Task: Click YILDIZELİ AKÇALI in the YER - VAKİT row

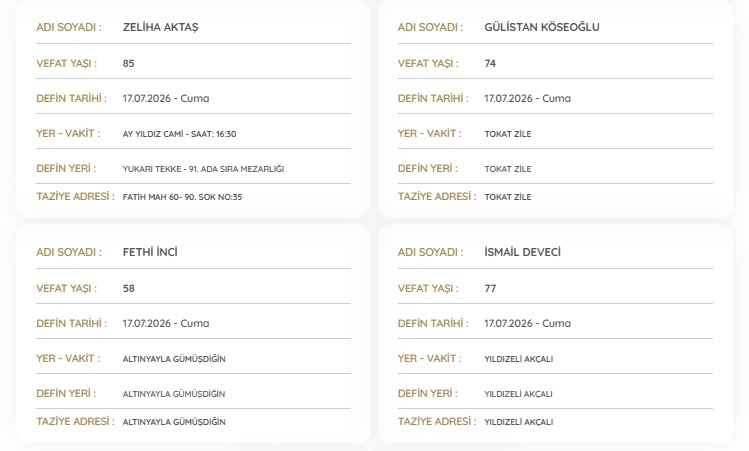Action: 518,359
